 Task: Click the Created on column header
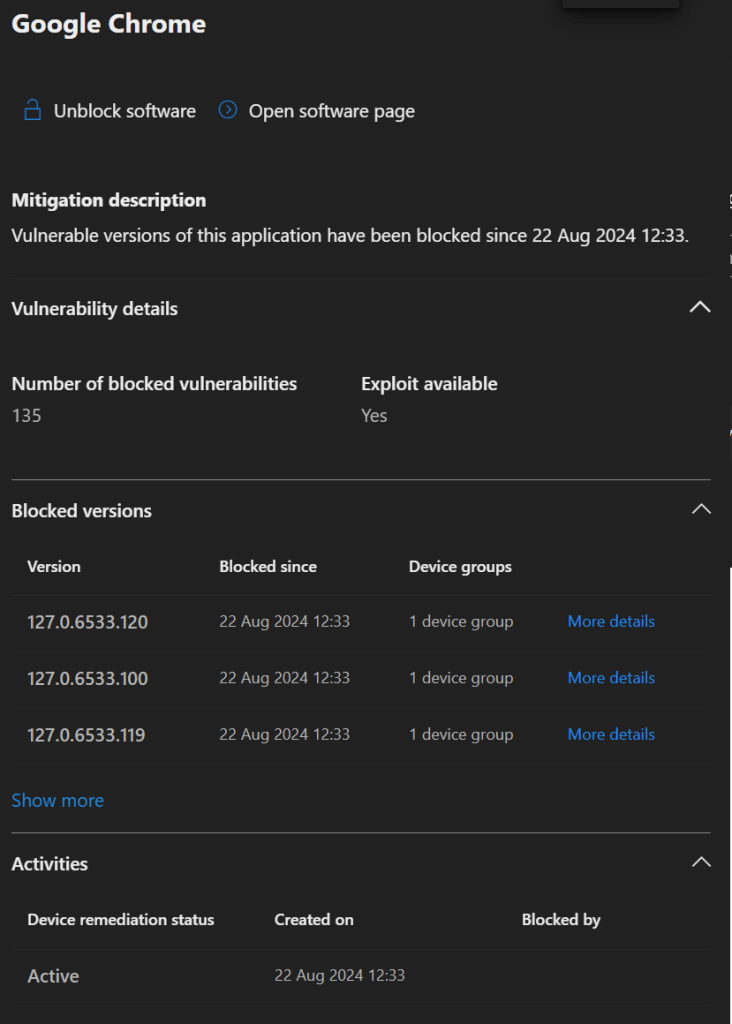[x=314, y=919]
